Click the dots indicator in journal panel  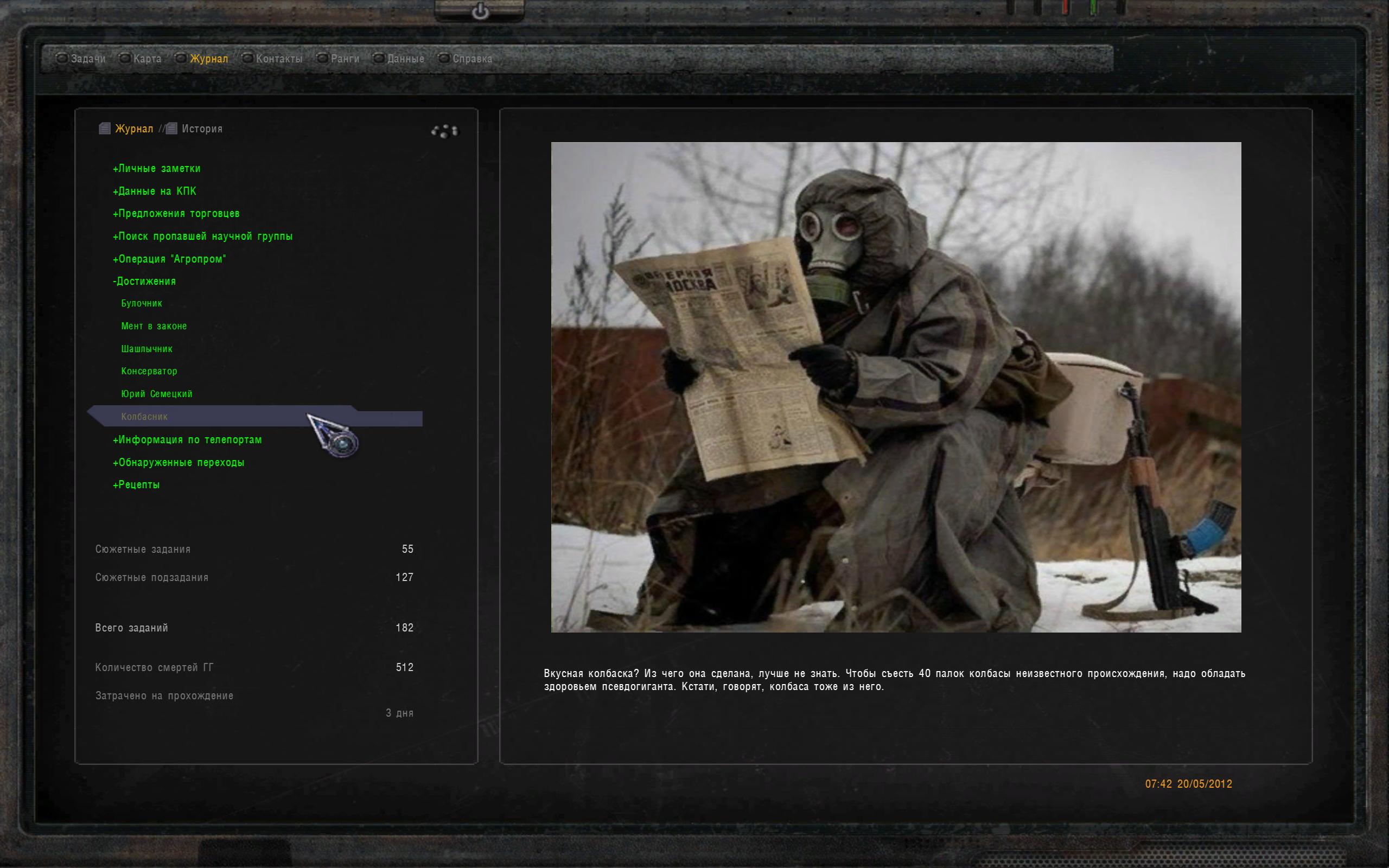point(445,131)
